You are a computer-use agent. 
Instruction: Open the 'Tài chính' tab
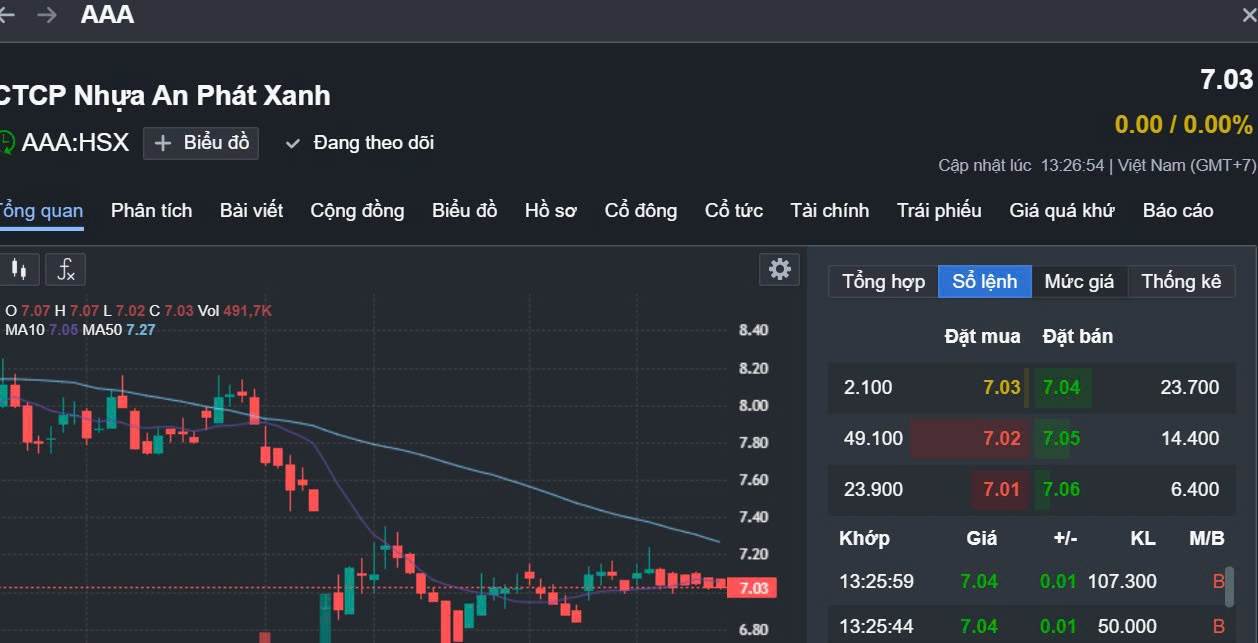[x=829, y=210]
